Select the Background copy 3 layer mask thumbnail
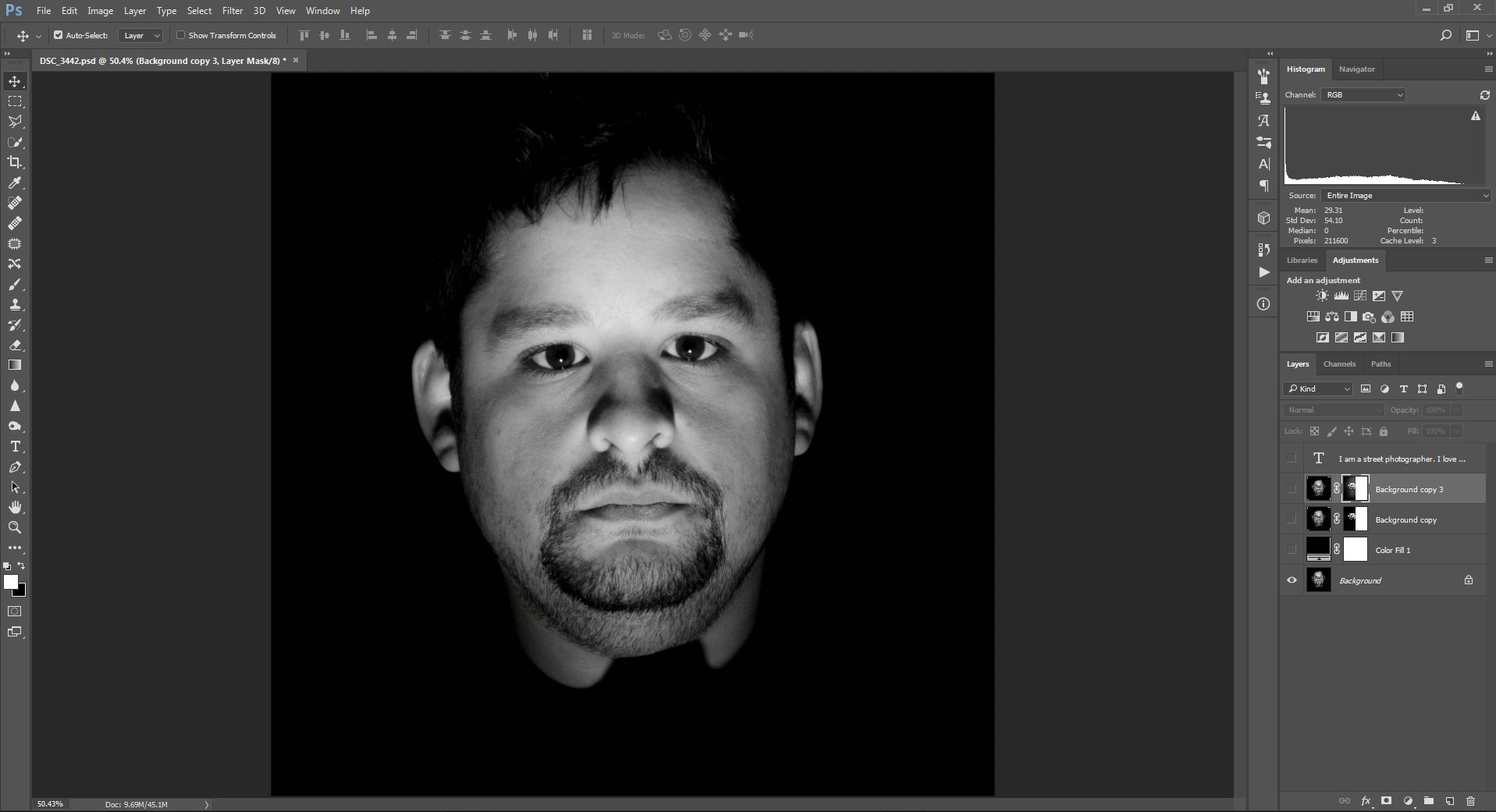 1356,489
